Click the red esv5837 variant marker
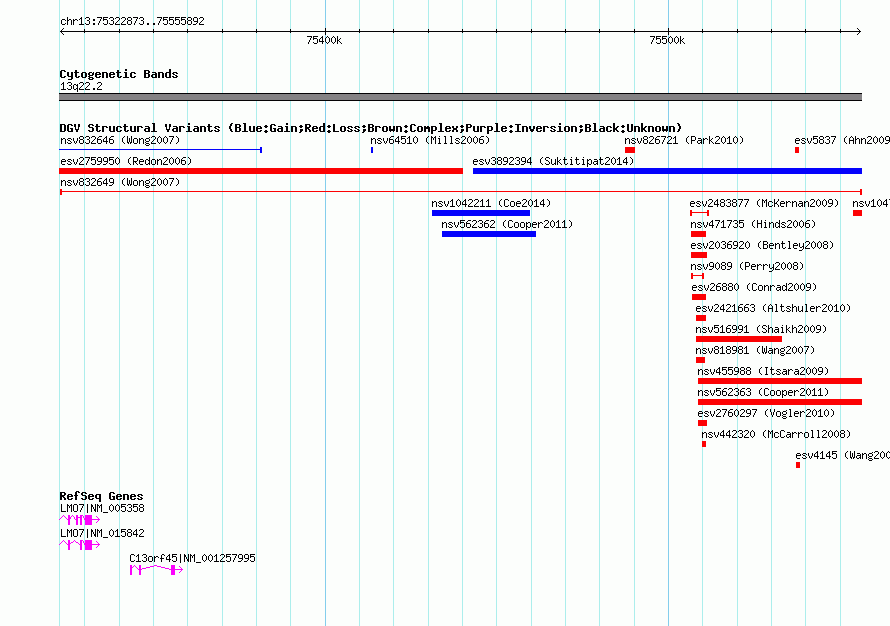The height and width of the screenshot is (626, 890). click(797, 150)
